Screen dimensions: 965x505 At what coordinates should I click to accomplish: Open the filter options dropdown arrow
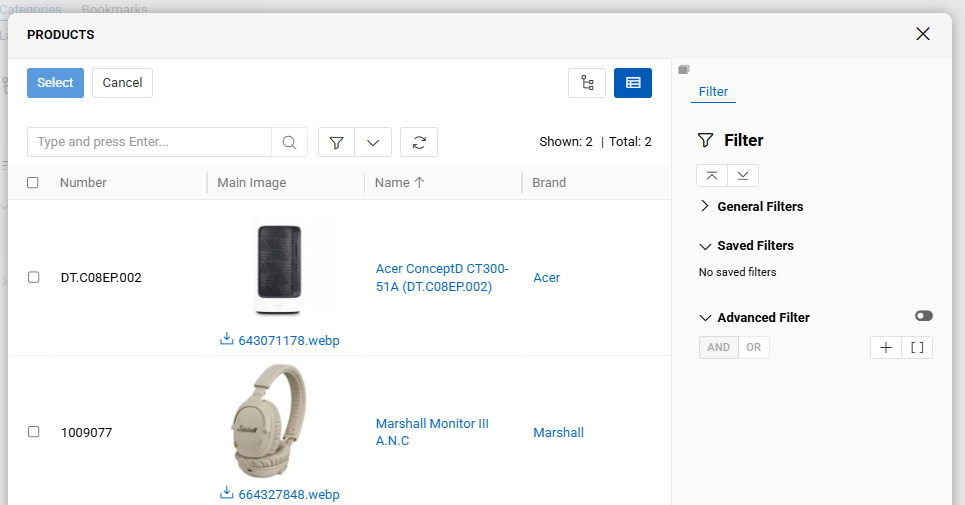pos(373,142)
